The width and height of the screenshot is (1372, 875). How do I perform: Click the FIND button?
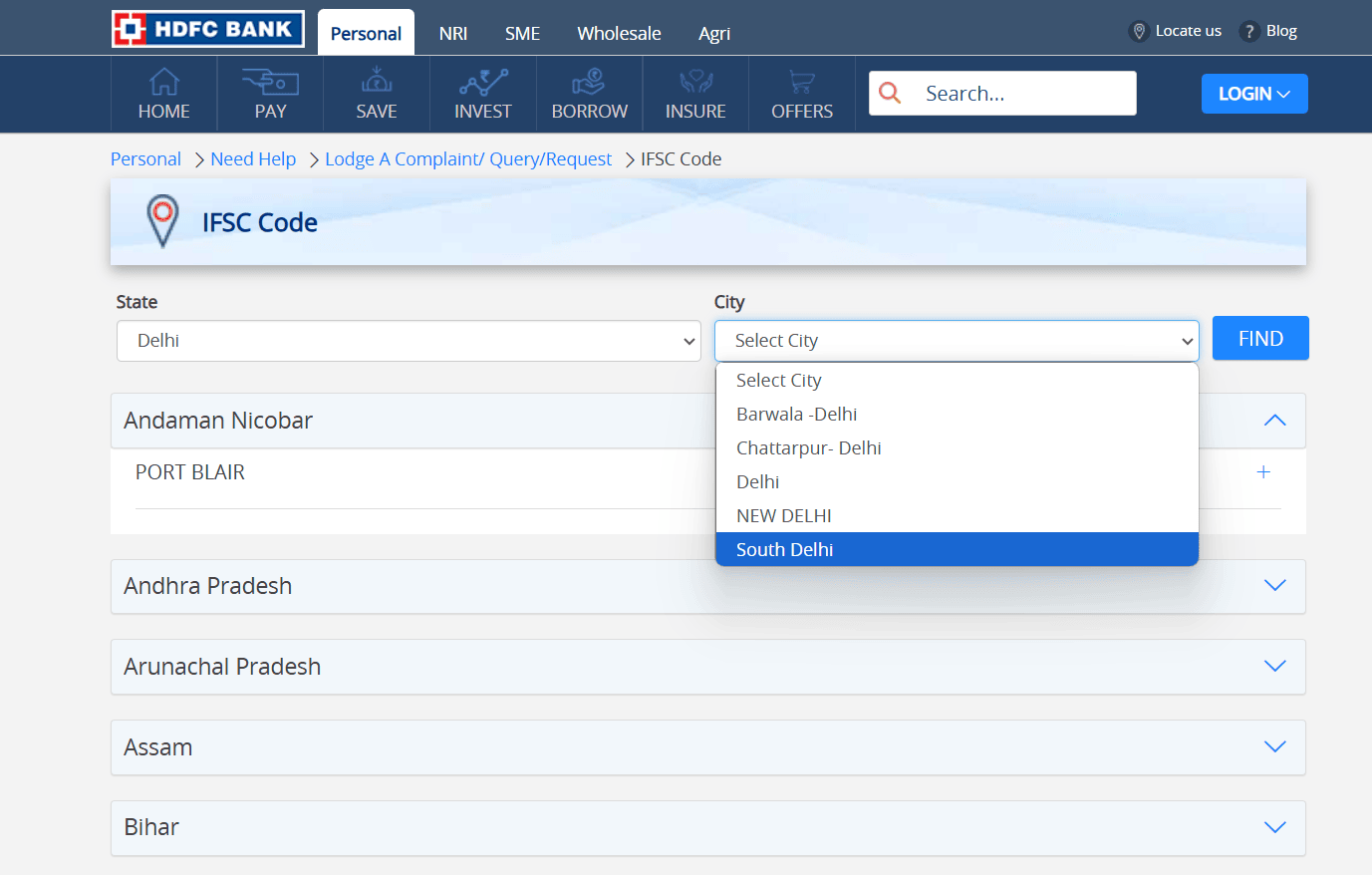[x=1260, y=338]
